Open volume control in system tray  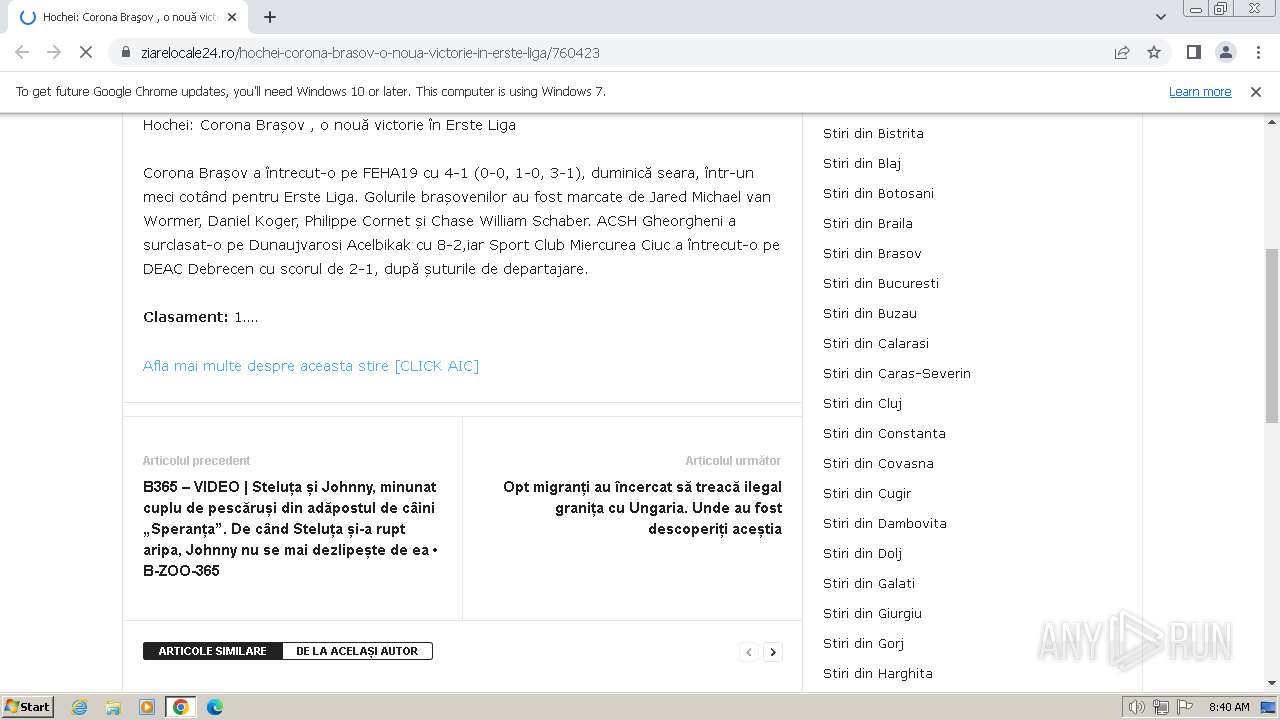tap(1137, 707)
